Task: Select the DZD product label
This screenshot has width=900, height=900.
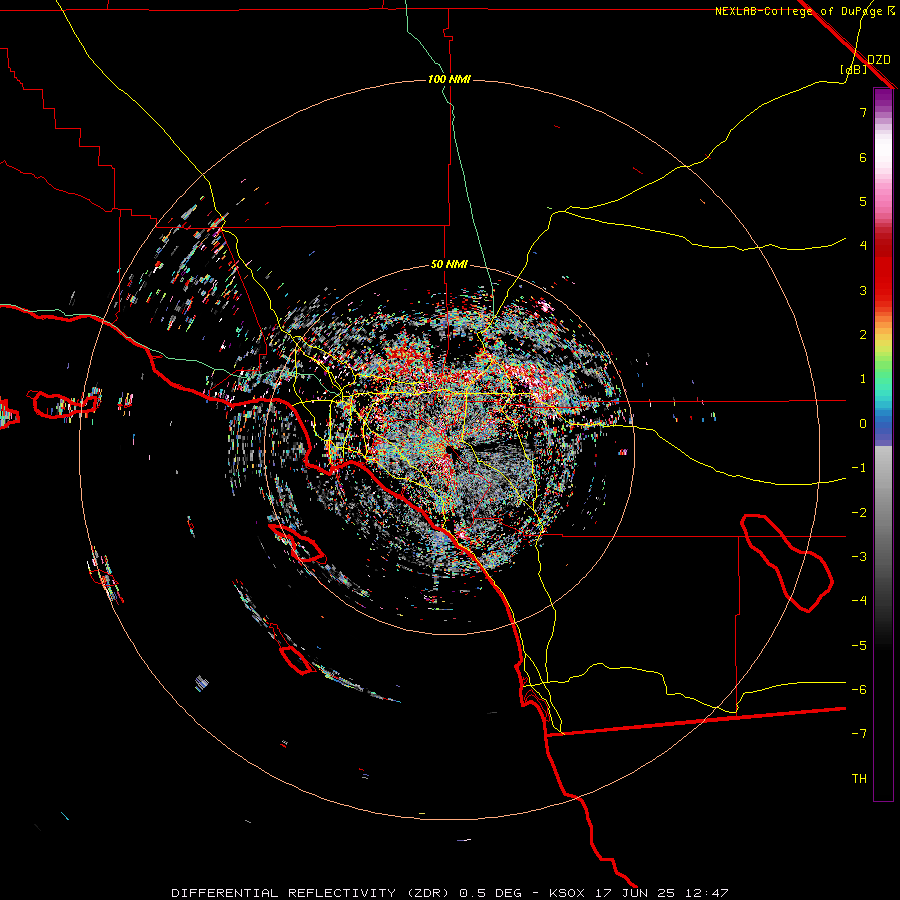Action: 879,59
